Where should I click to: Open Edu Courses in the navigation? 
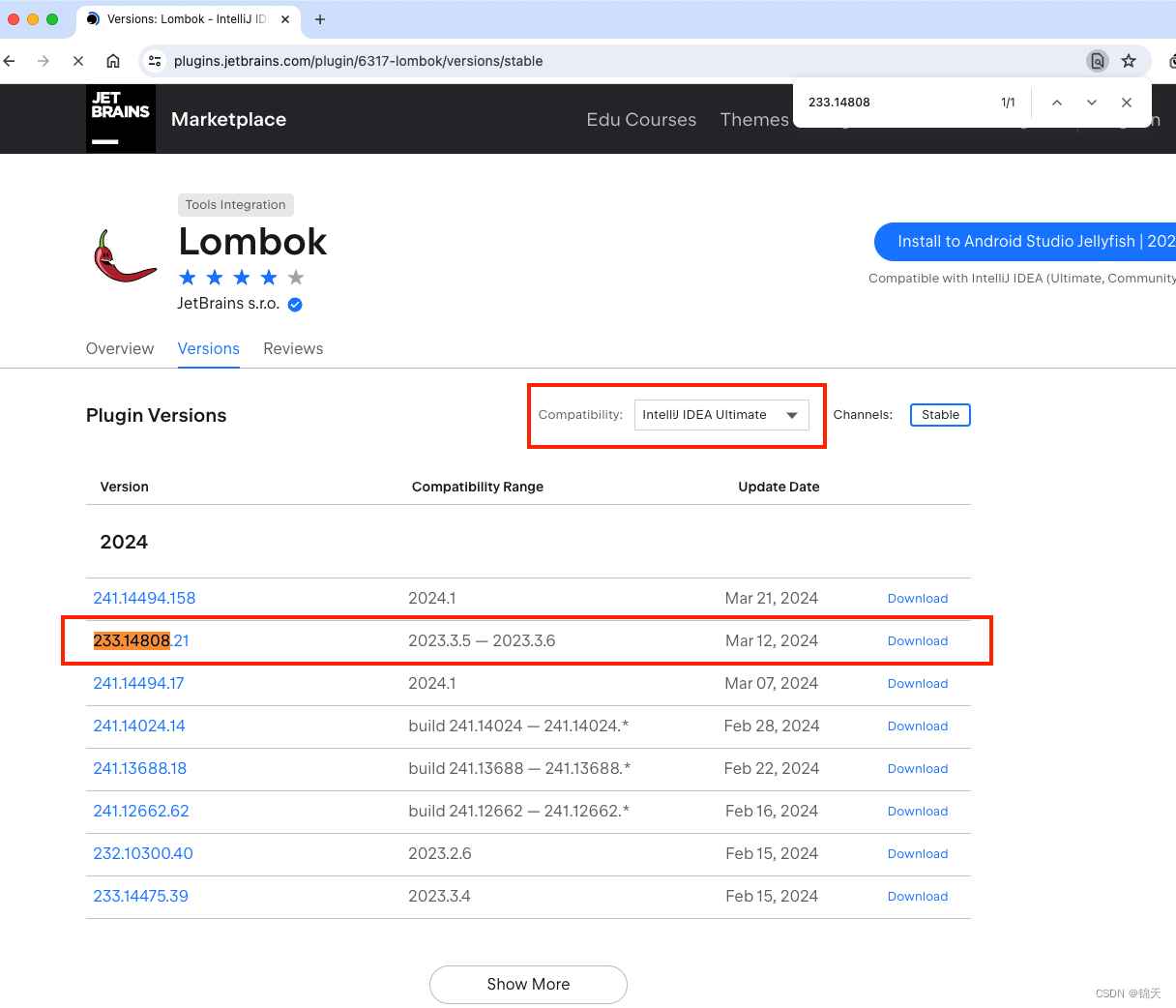pos(641,120)
